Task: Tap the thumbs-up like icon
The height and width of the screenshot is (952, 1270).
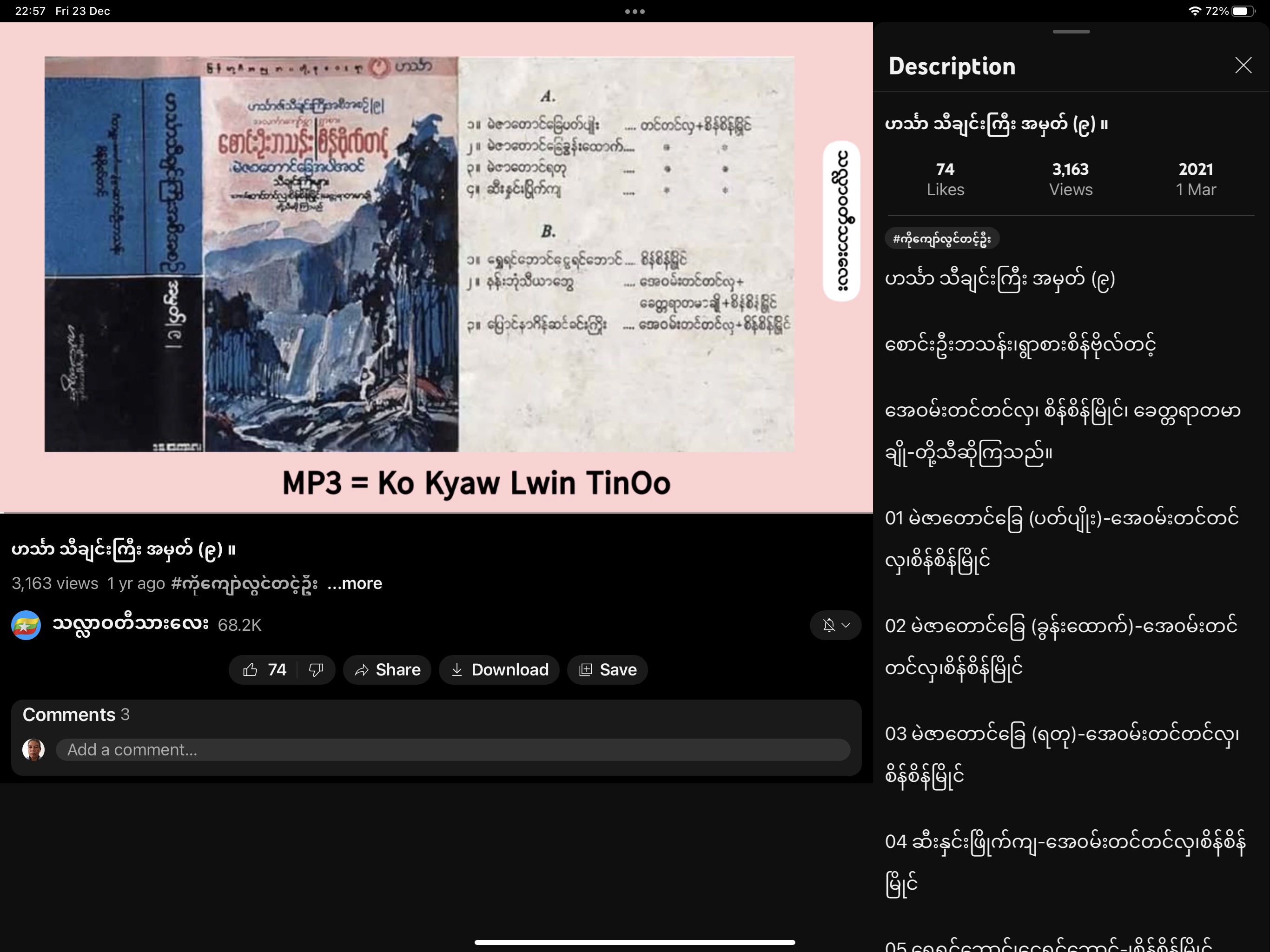Action: (x=250, y=669)
